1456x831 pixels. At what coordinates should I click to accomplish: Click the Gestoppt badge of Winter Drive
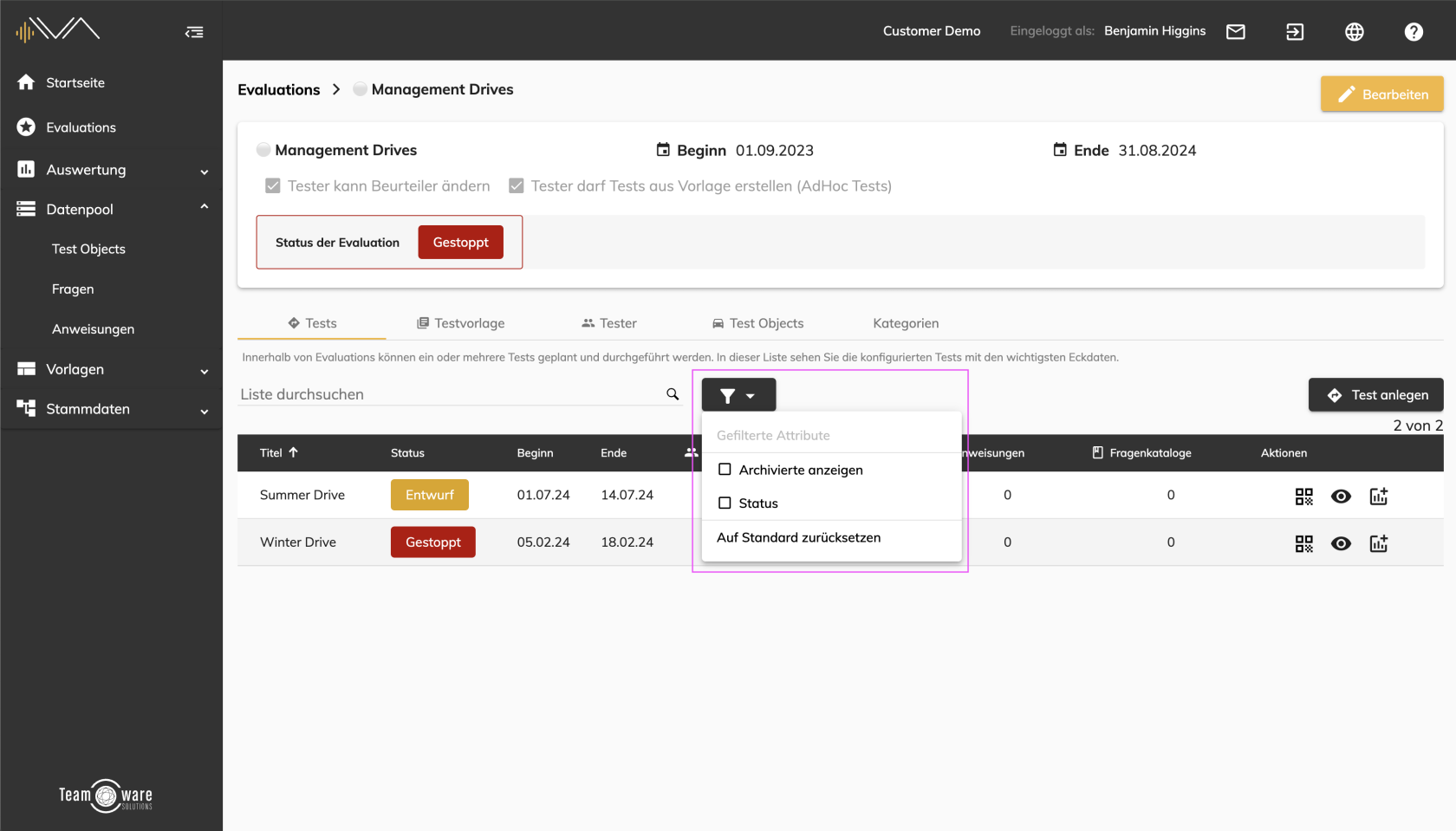click(433, 542)
